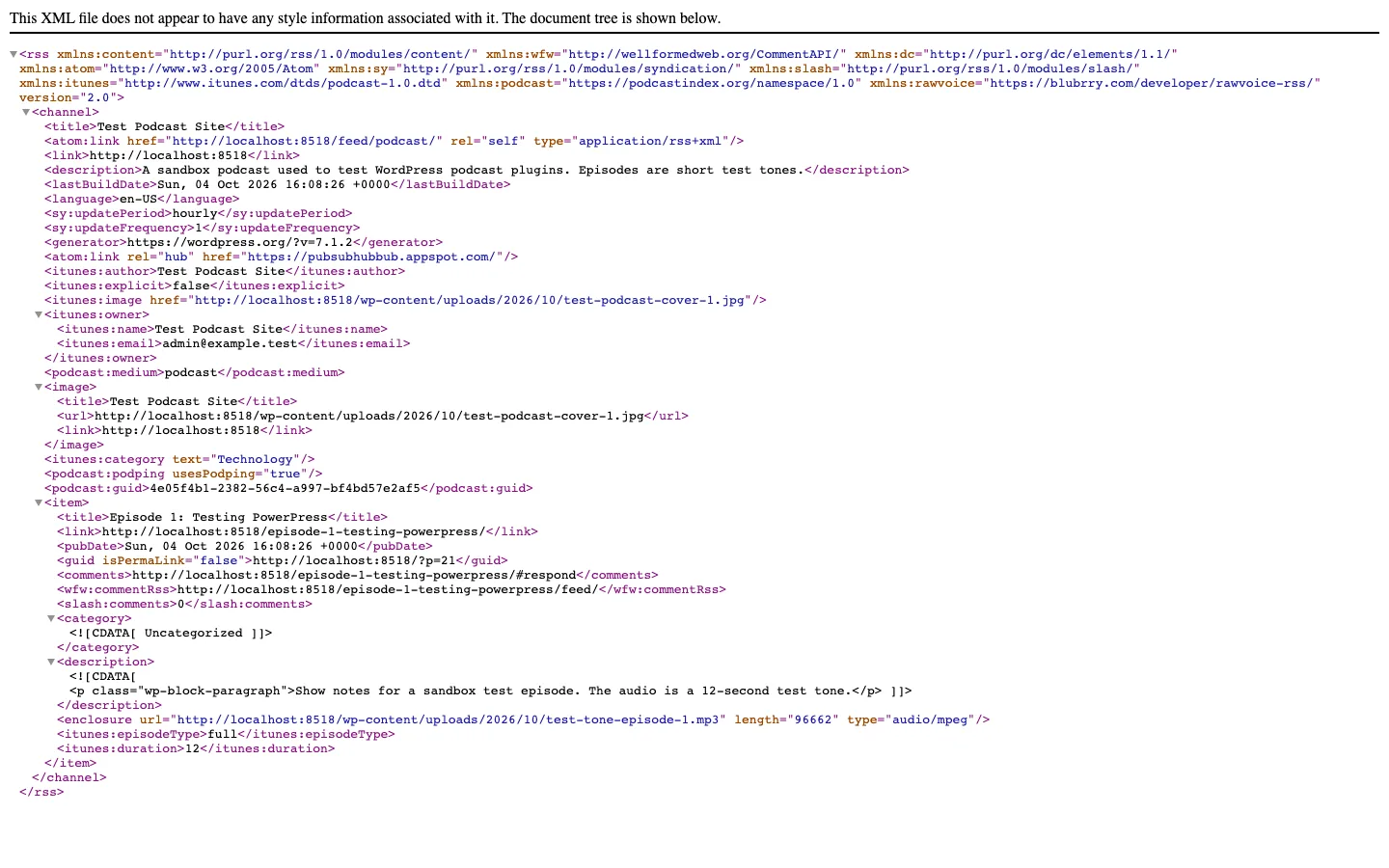
Task: Click the enclosure mp3 URL
Action: pyautogui.click(x=448, y=719)
